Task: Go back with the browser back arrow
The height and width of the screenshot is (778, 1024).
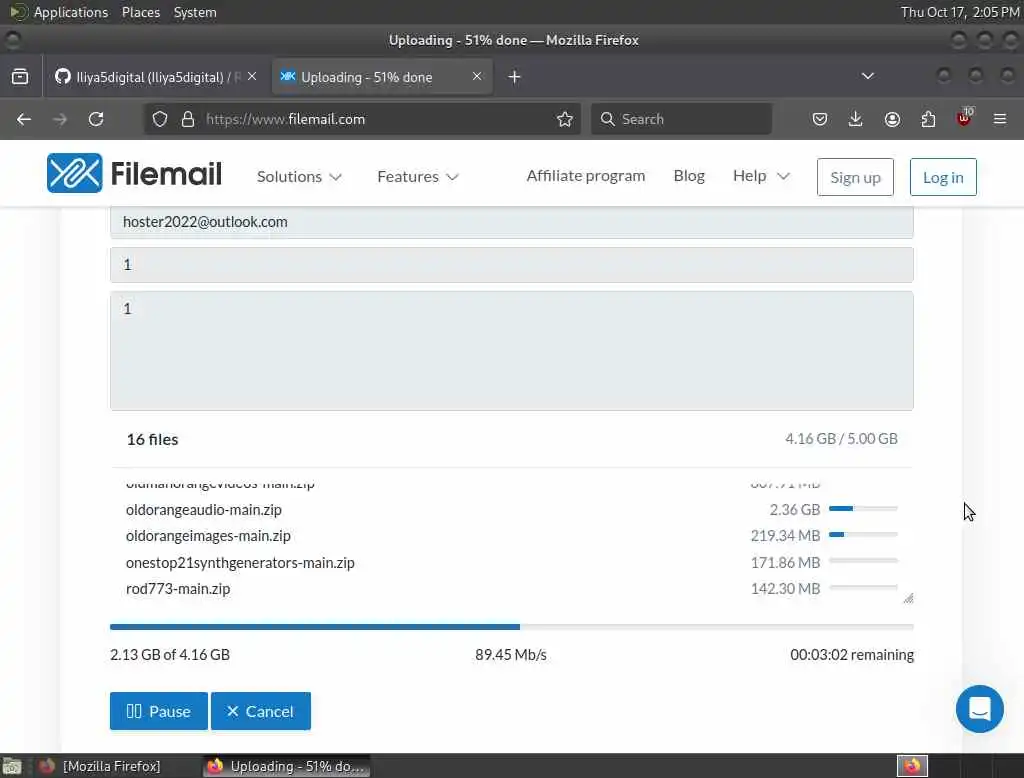Action: click(x=24, y=119)
